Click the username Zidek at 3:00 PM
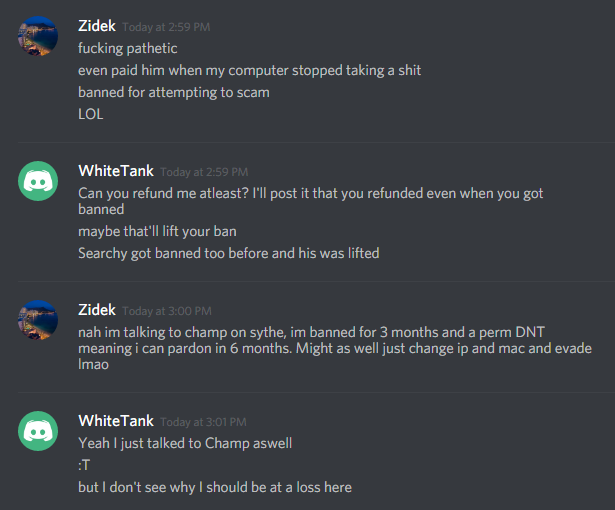Image resolution: width=615 pixels, height=510 pixels. (97, 310)
